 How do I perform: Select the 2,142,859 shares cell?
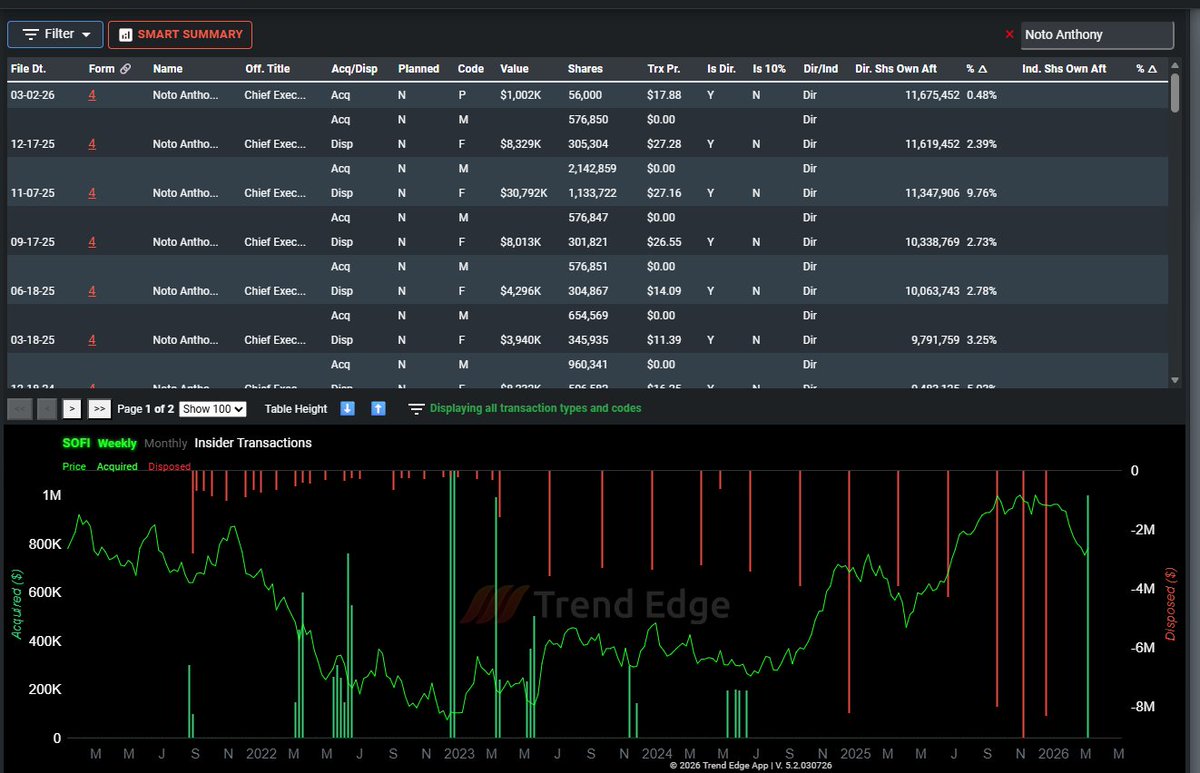pos(592,168)
